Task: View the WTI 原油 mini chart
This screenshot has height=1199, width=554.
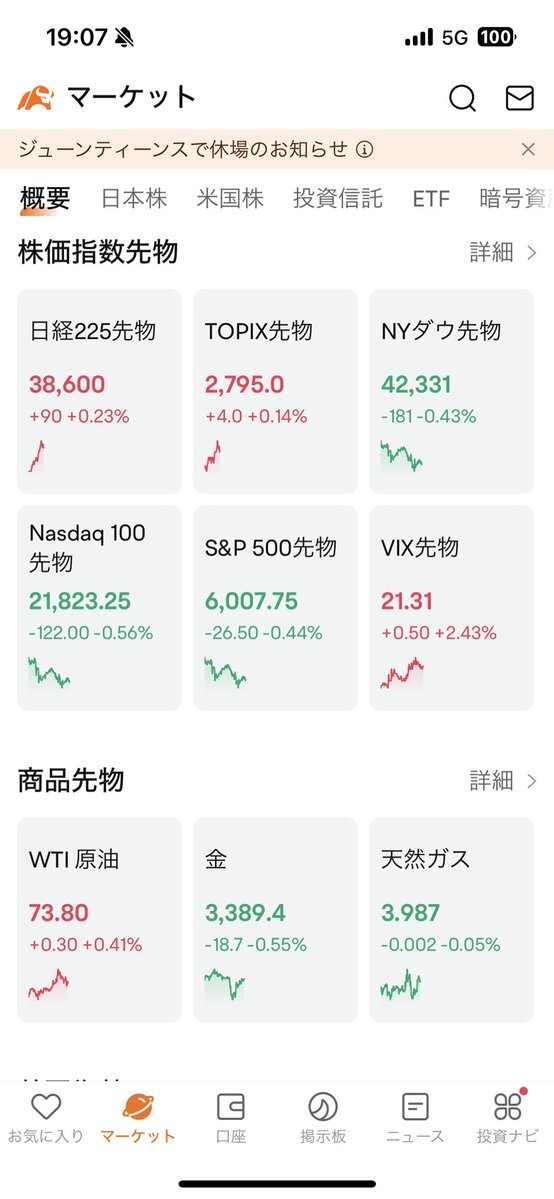Action: pos(49,985)
